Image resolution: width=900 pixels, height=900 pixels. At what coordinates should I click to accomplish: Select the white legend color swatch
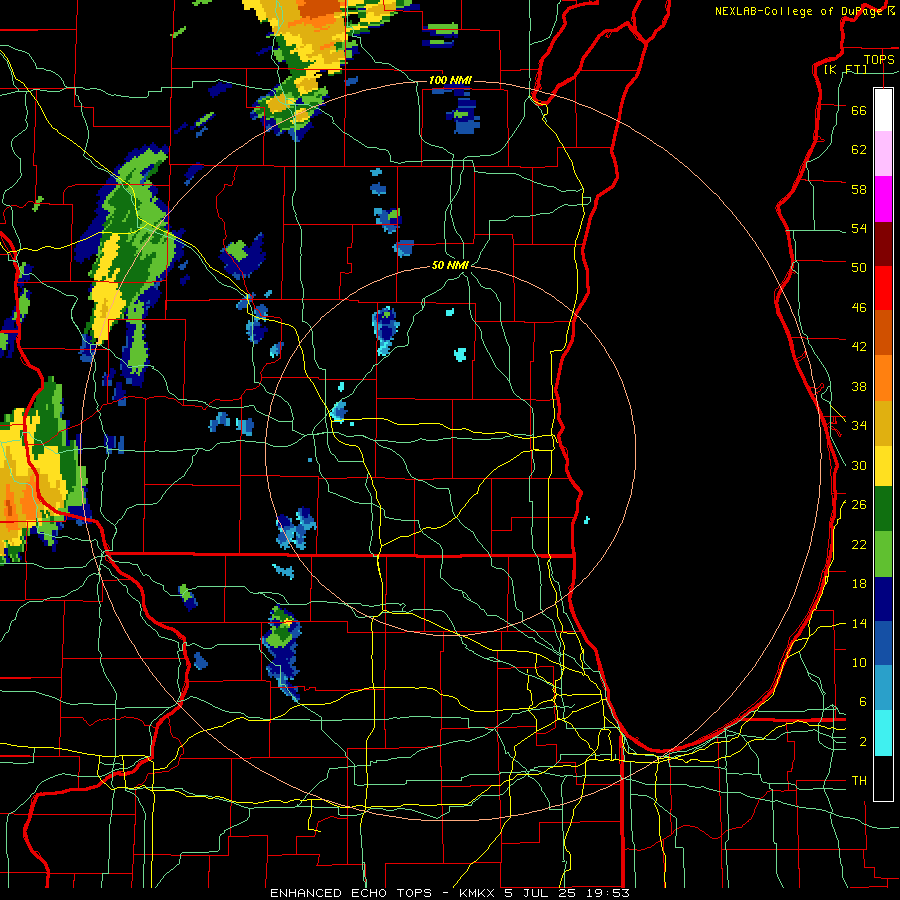pyautogui.click(x=883, y=110)
